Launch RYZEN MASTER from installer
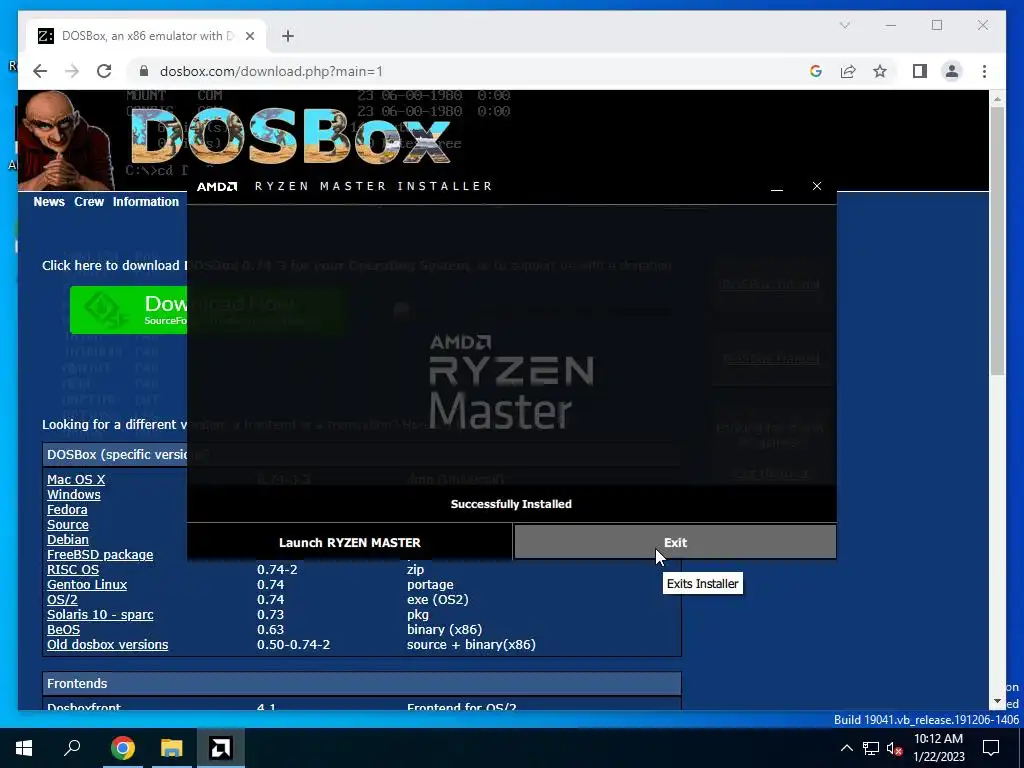1024x768 pixels. 349,542
